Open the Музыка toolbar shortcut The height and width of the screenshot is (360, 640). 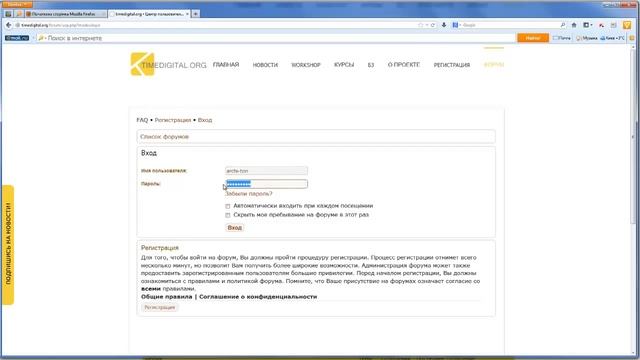587,38
